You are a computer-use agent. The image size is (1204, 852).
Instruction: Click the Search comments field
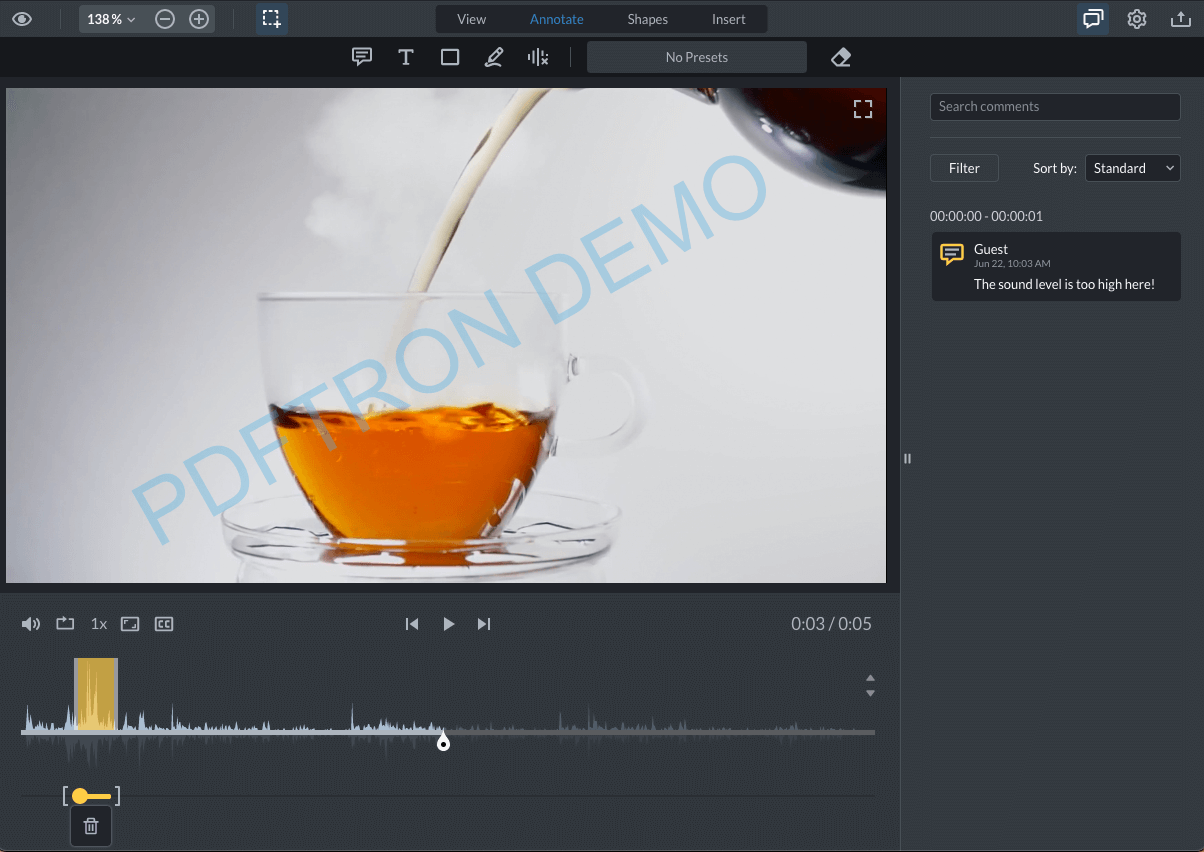(x=1055, y=107)
